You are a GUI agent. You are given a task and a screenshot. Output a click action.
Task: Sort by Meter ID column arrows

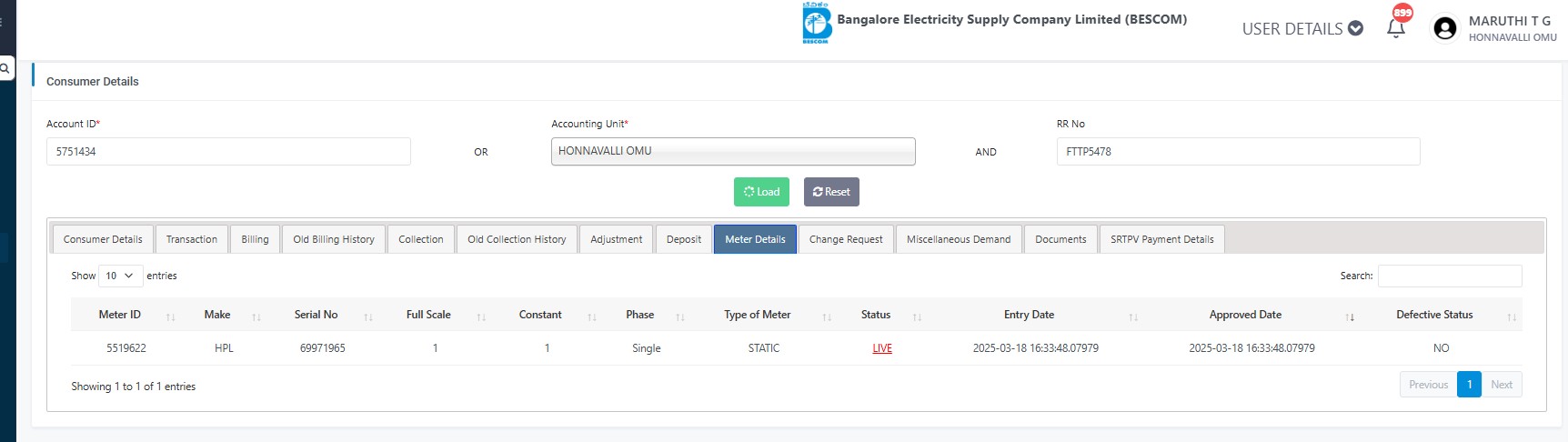170,316
